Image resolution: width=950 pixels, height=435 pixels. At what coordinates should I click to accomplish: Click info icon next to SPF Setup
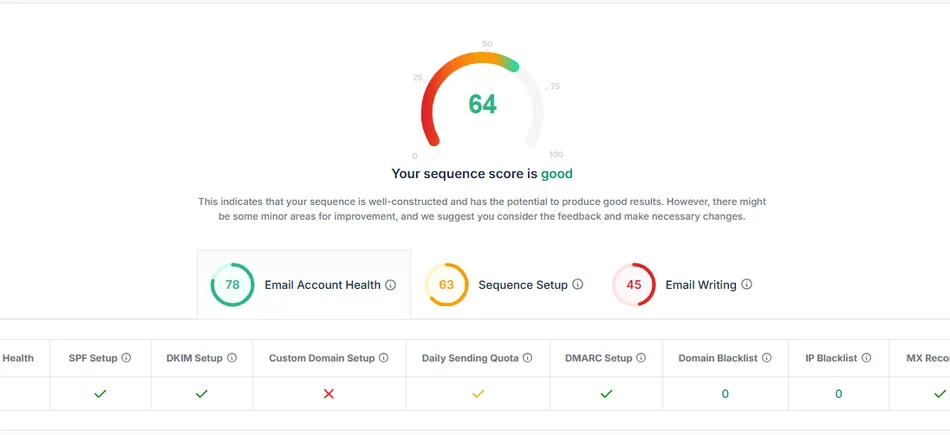click(x=126, y=358)
